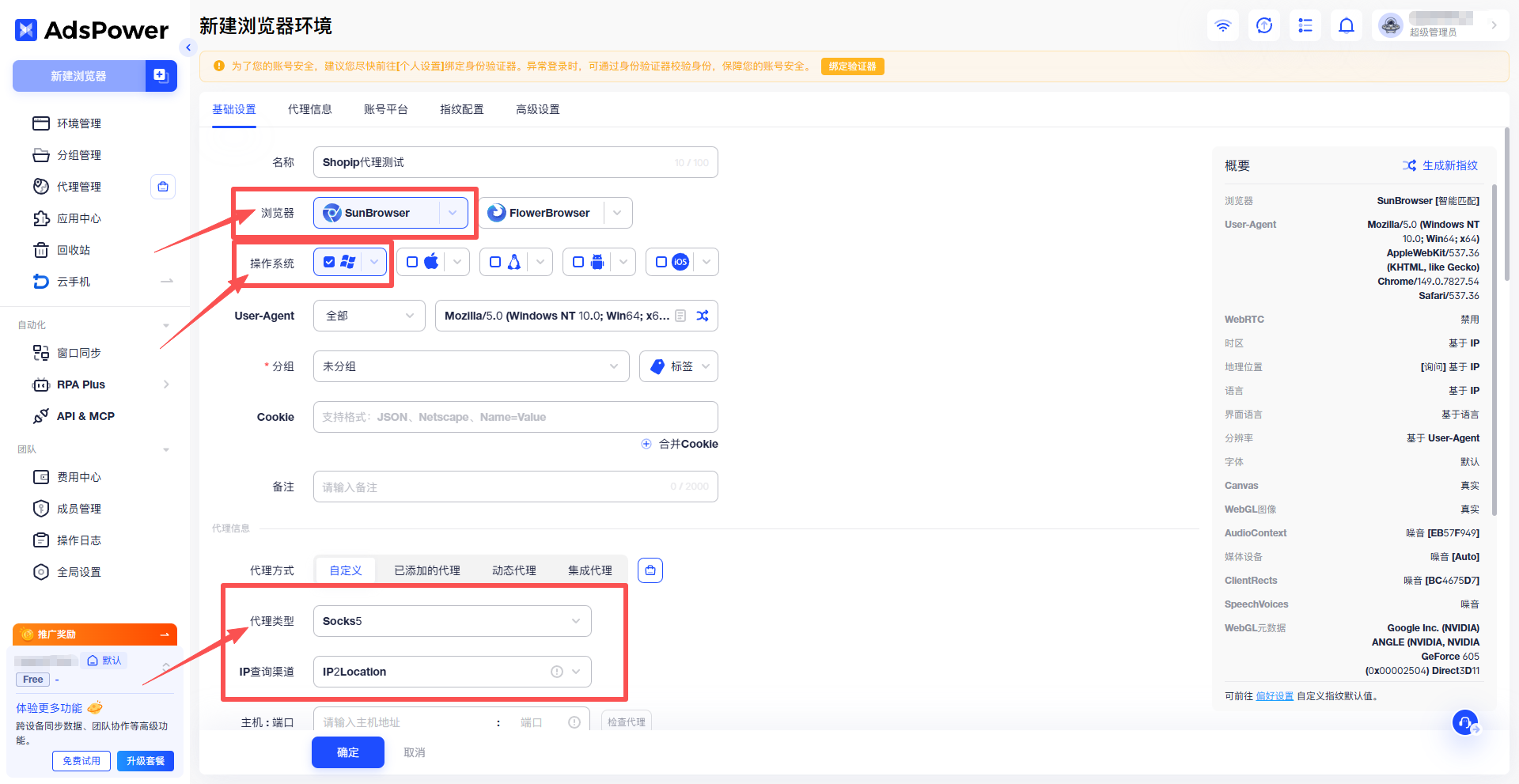Open the 分组 未分组 dropdown
This screenshot has height=784, width=1519.
point(472,366)
